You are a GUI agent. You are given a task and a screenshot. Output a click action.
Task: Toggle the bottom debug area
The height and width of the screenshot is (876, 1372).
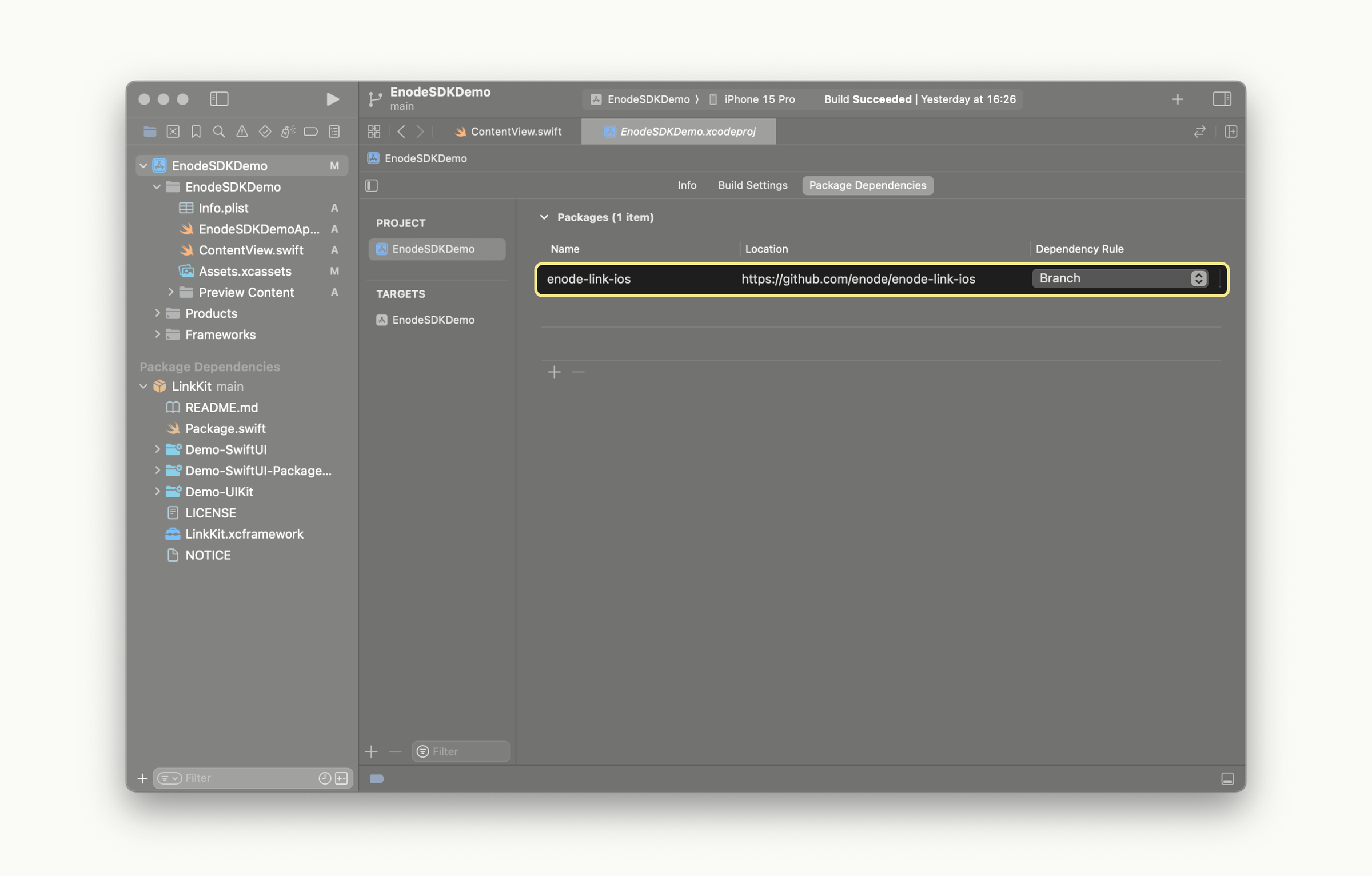1227,779
